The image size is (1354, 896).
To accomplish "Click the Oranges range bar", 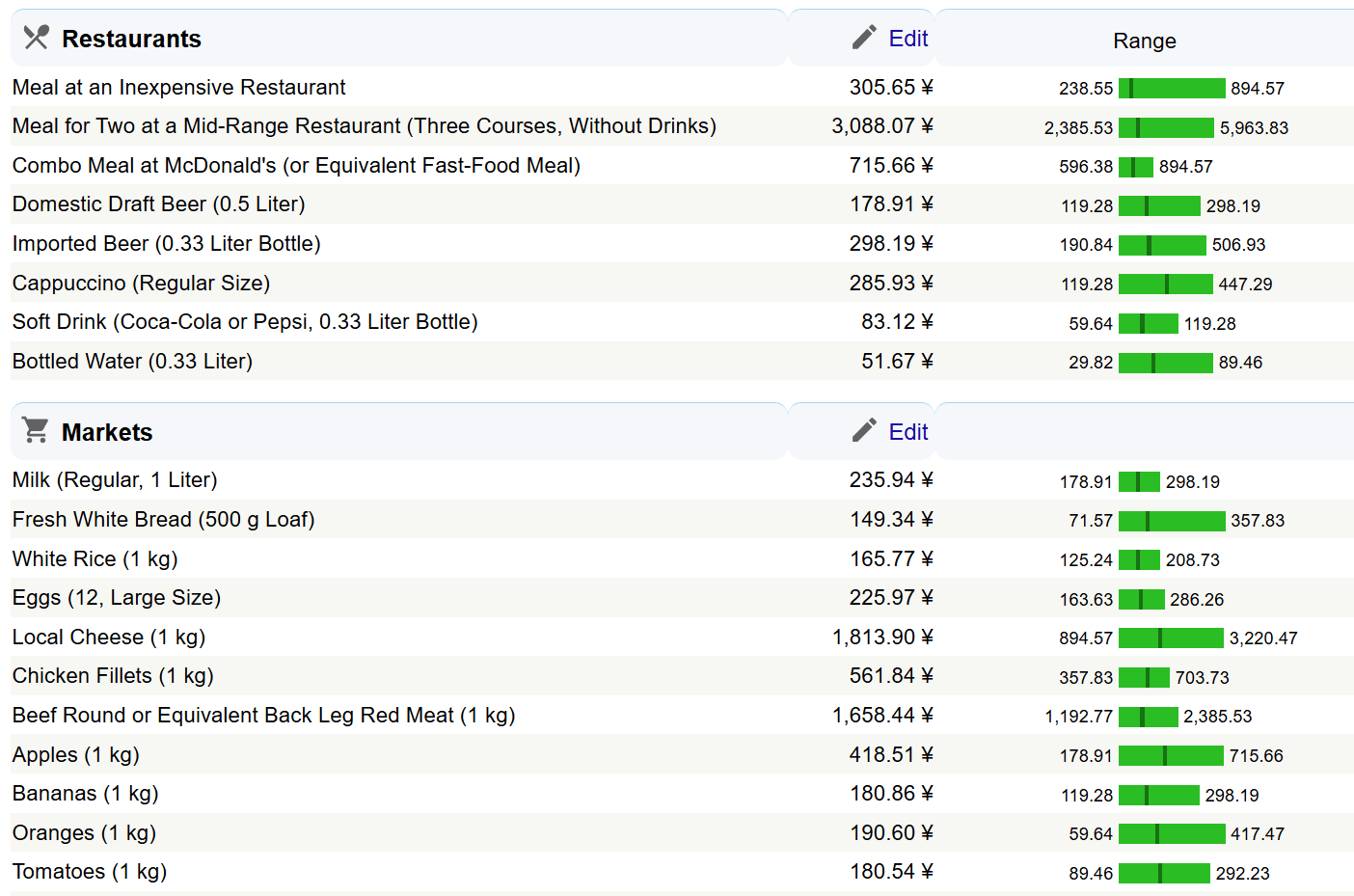I will [x=1171, y=834].
